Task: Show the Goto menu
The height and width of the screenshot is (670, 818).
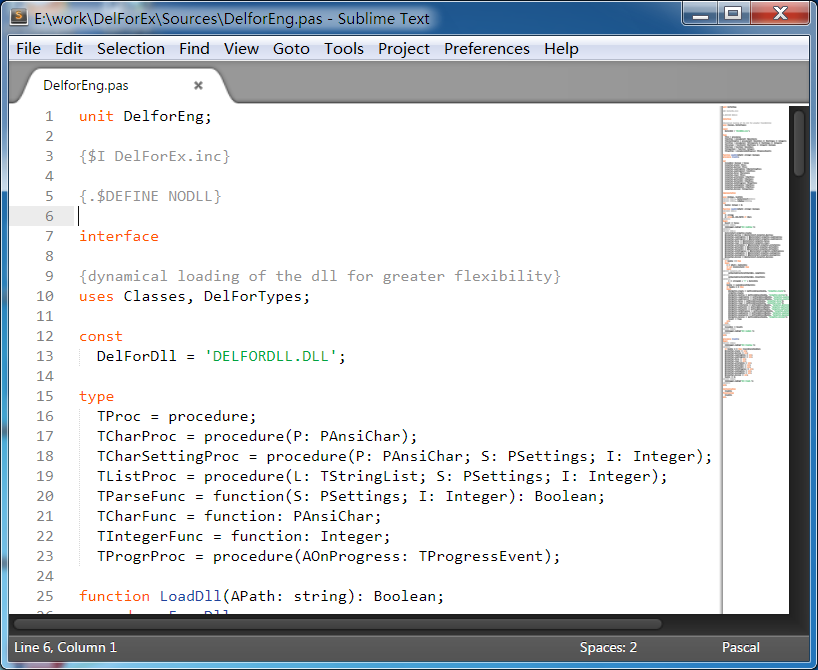Action: coord(291,48)
